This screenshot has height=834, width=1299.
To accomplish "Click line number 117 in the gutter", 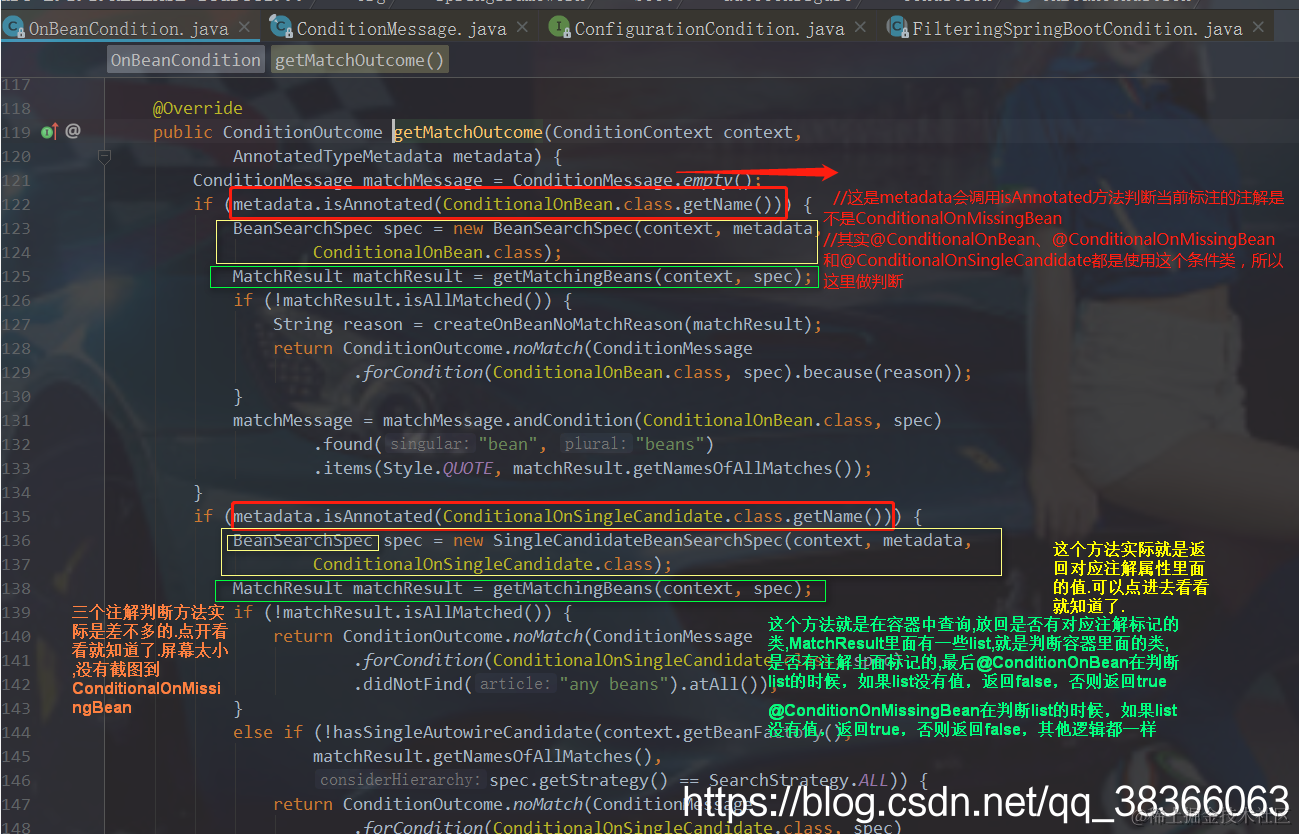I will (16, 84).
